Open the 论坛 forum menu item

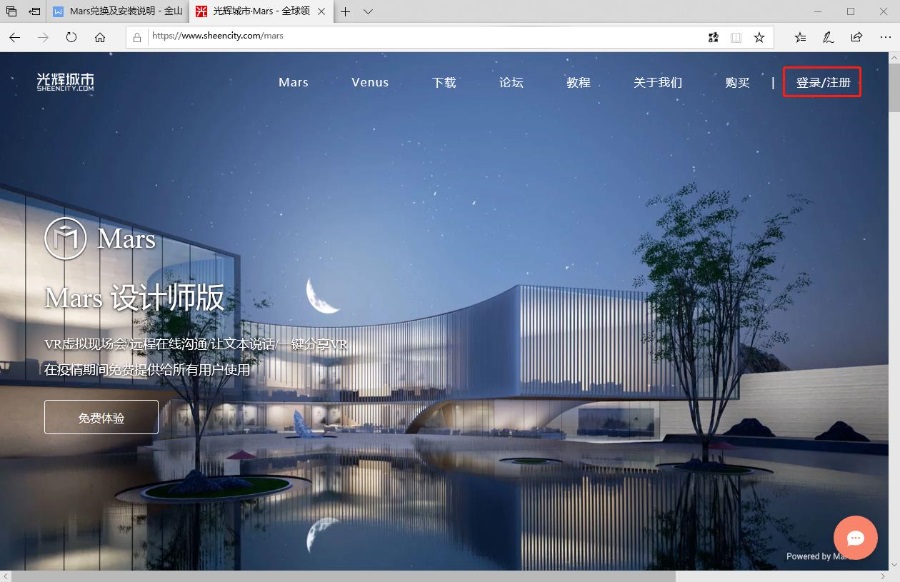click(511, 83)
